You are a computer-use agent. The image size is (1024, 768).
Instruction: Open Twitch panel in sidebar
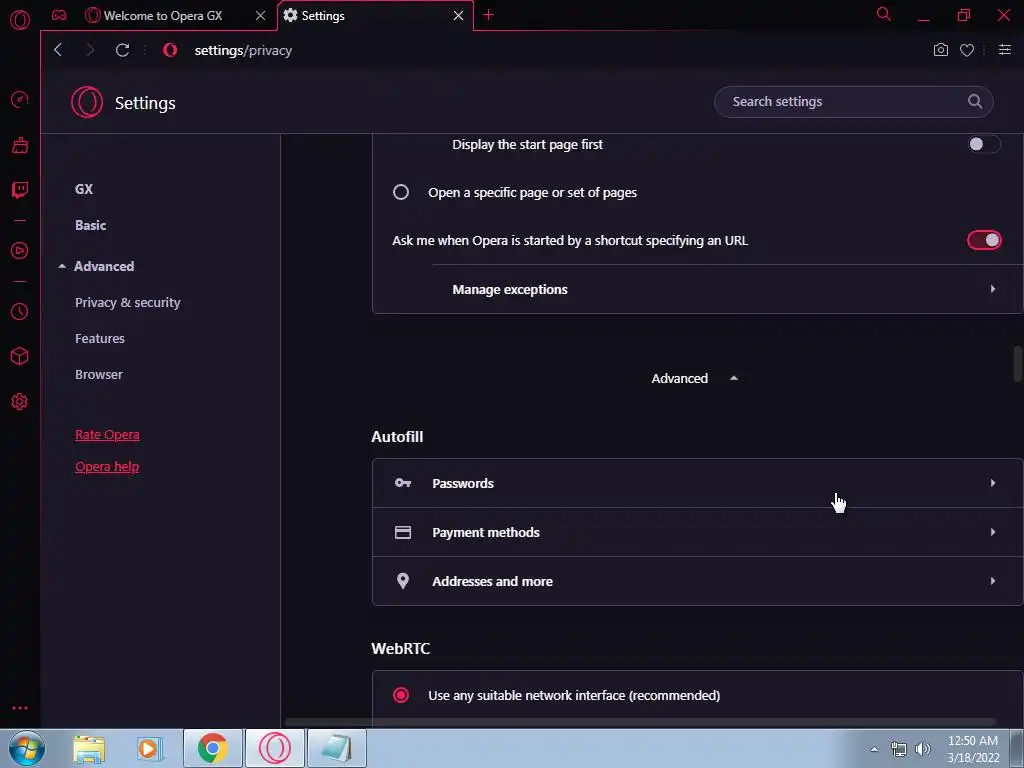(20, 190)
